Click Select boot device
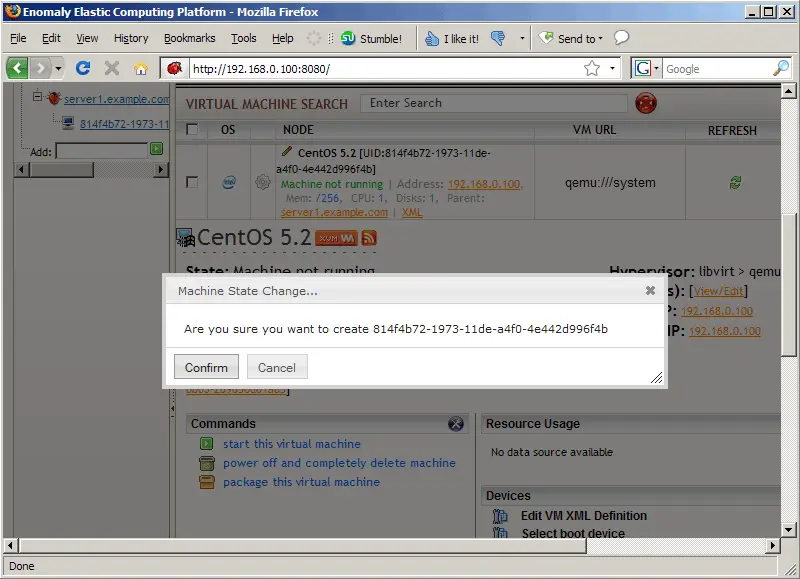800x579 pixels. tap(573, 534)
